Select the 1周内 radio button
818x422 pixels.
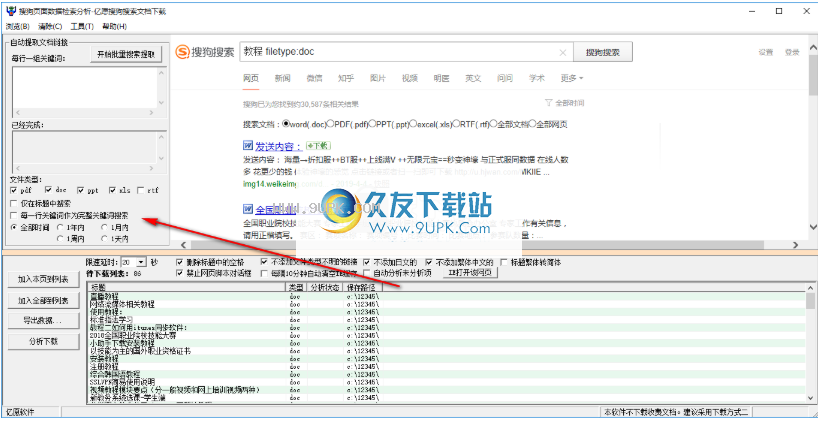coord(60,238)
